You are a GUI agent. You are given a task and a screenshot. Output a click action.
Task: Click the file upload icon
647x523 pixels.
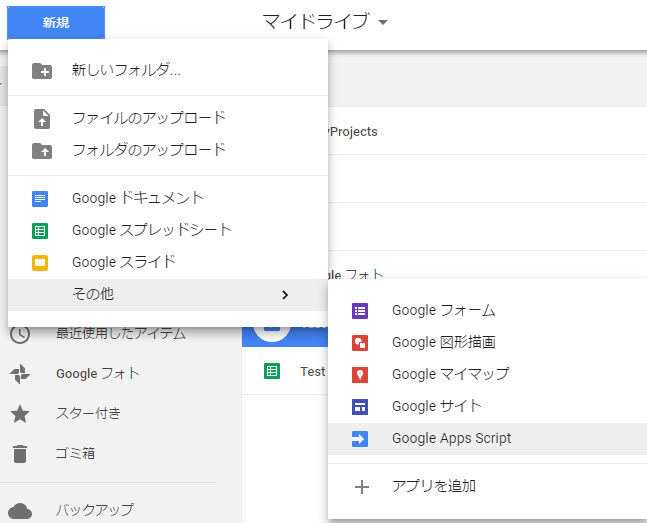tap(42, 119)
